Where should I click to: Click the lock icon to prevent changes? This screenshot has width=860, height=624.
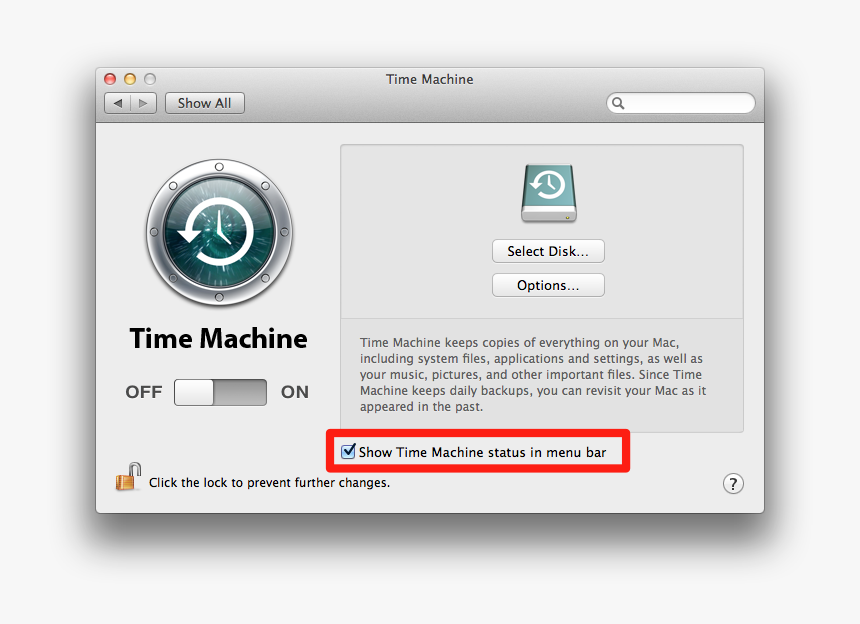click(128, 476)
